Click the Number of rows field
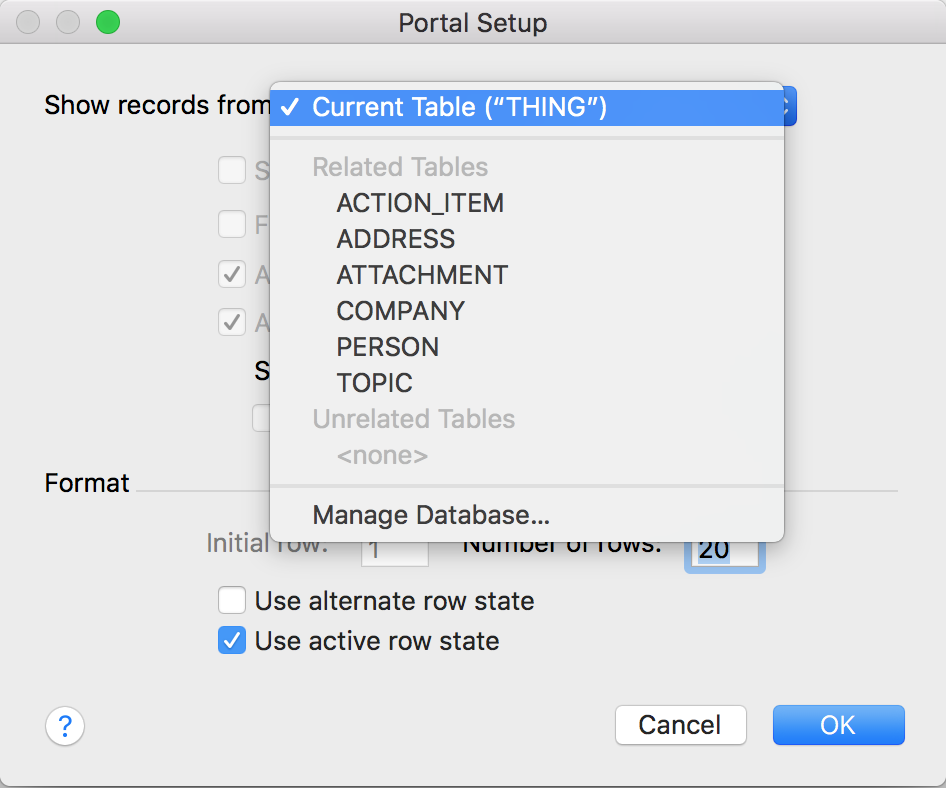Image resolution: width=946 pixels, height=788 pixels. pyautogui.click(x=725, y=551)
